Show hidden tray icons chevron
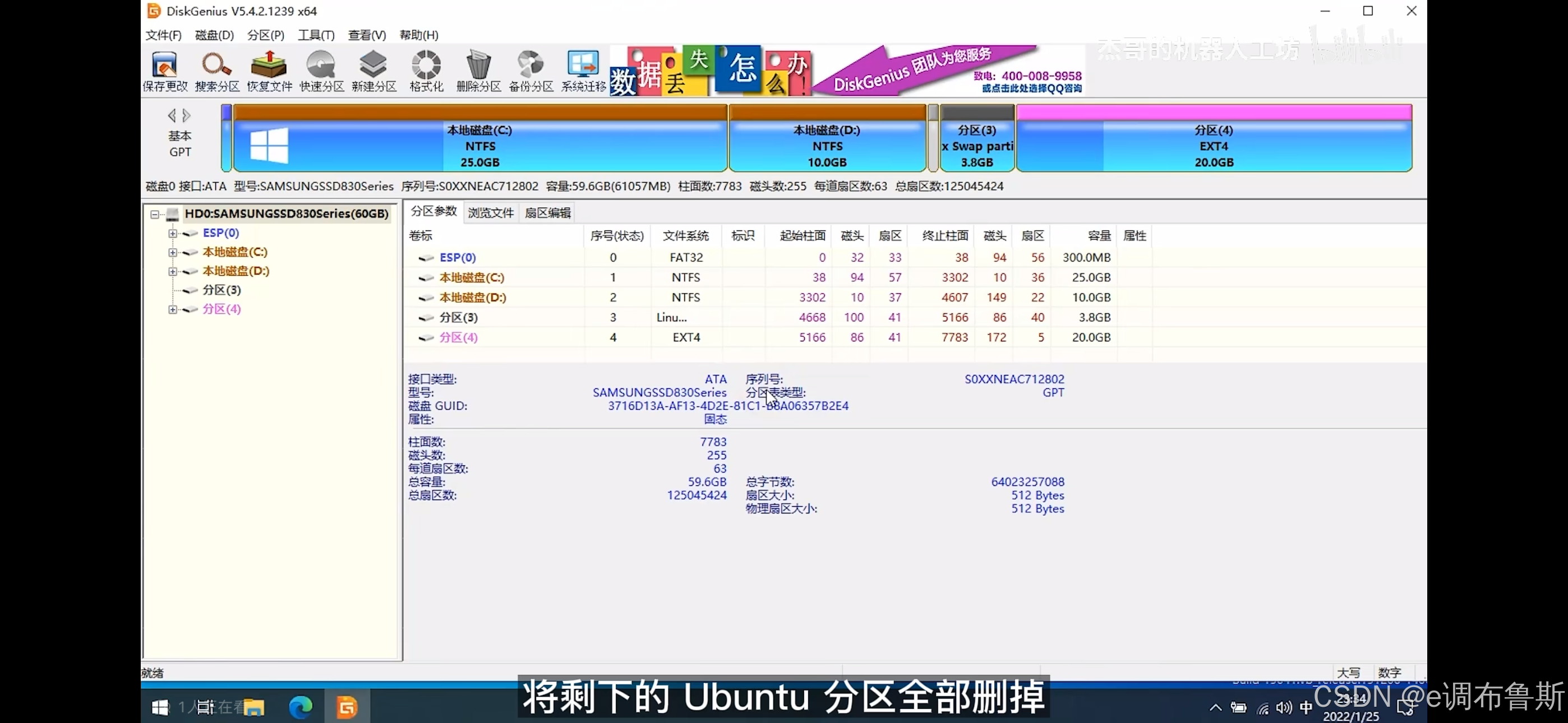 1216,707
